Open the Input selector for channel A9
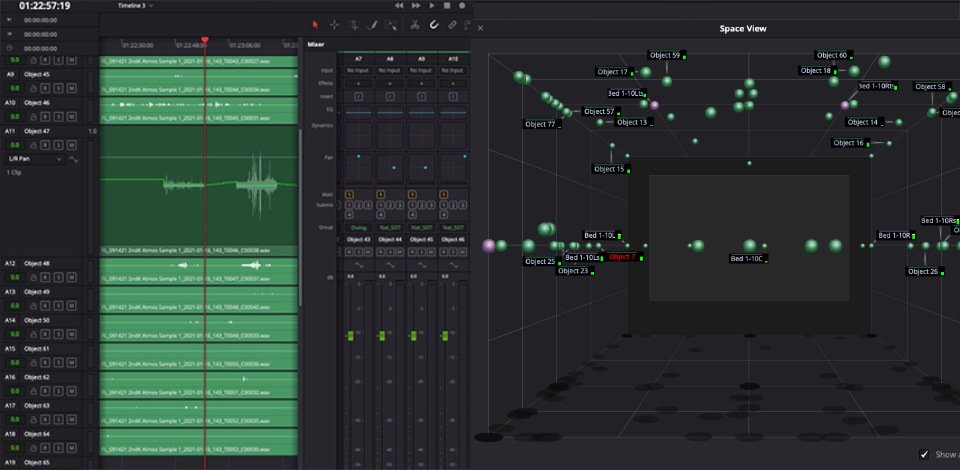The height and width of the screenshot is (470, 960). (421, 70)
